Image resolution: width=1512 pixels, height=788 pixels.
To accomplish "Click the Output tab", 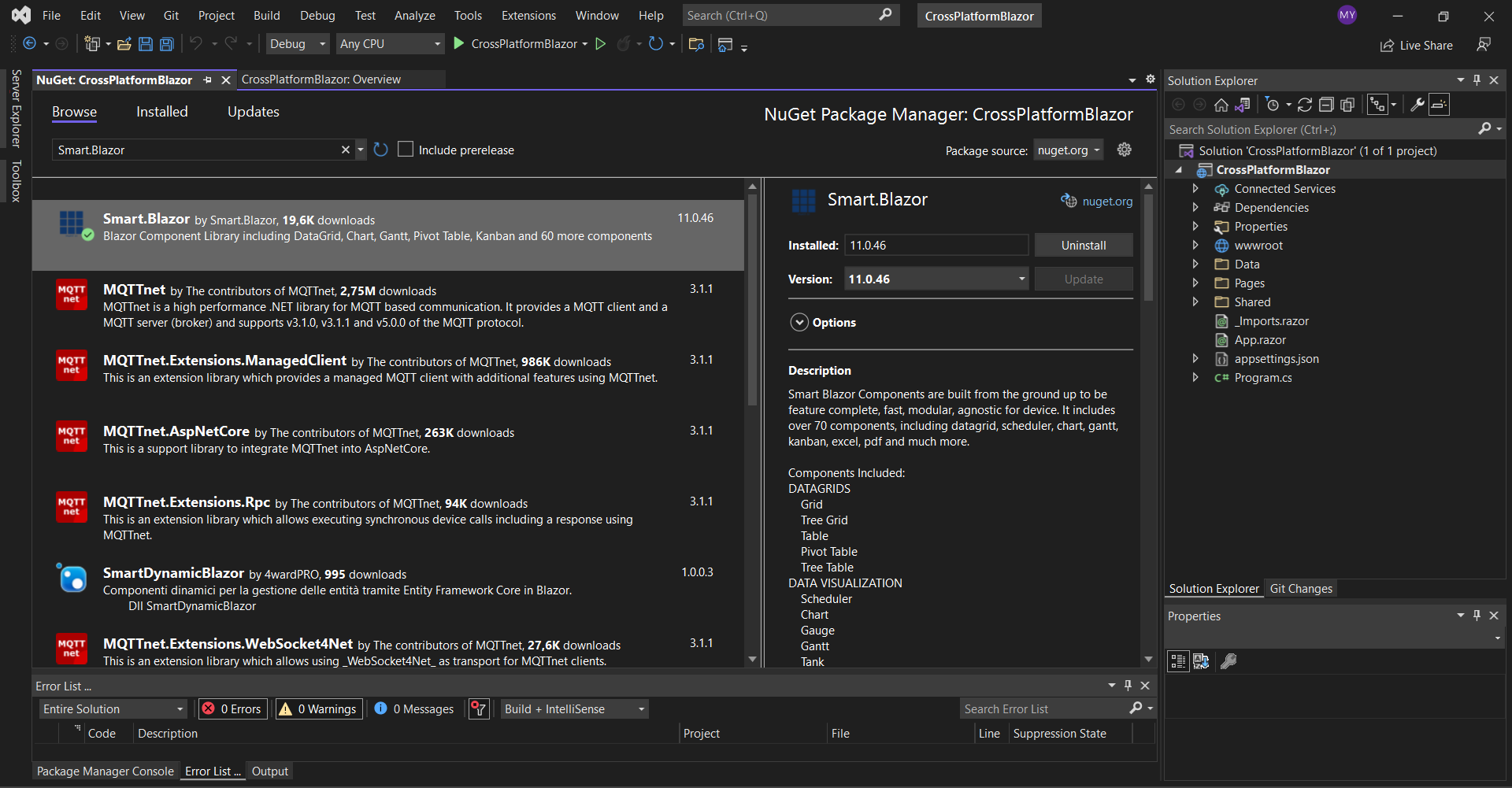I will coord(270,771).
